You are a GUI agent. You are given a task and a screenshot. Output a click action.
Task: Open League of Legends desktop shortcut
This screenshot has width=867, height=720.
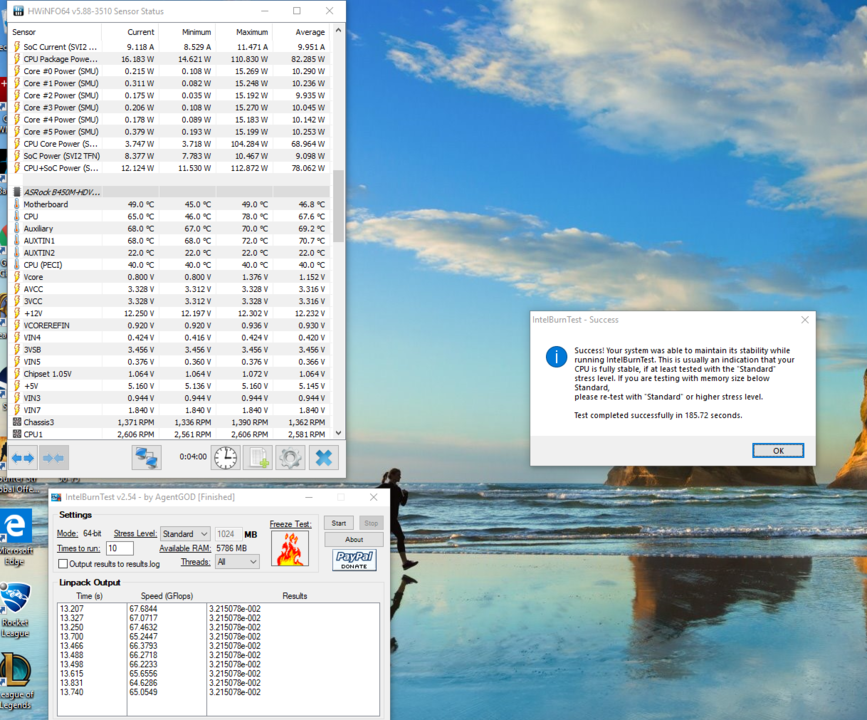(x=15, y=681)
